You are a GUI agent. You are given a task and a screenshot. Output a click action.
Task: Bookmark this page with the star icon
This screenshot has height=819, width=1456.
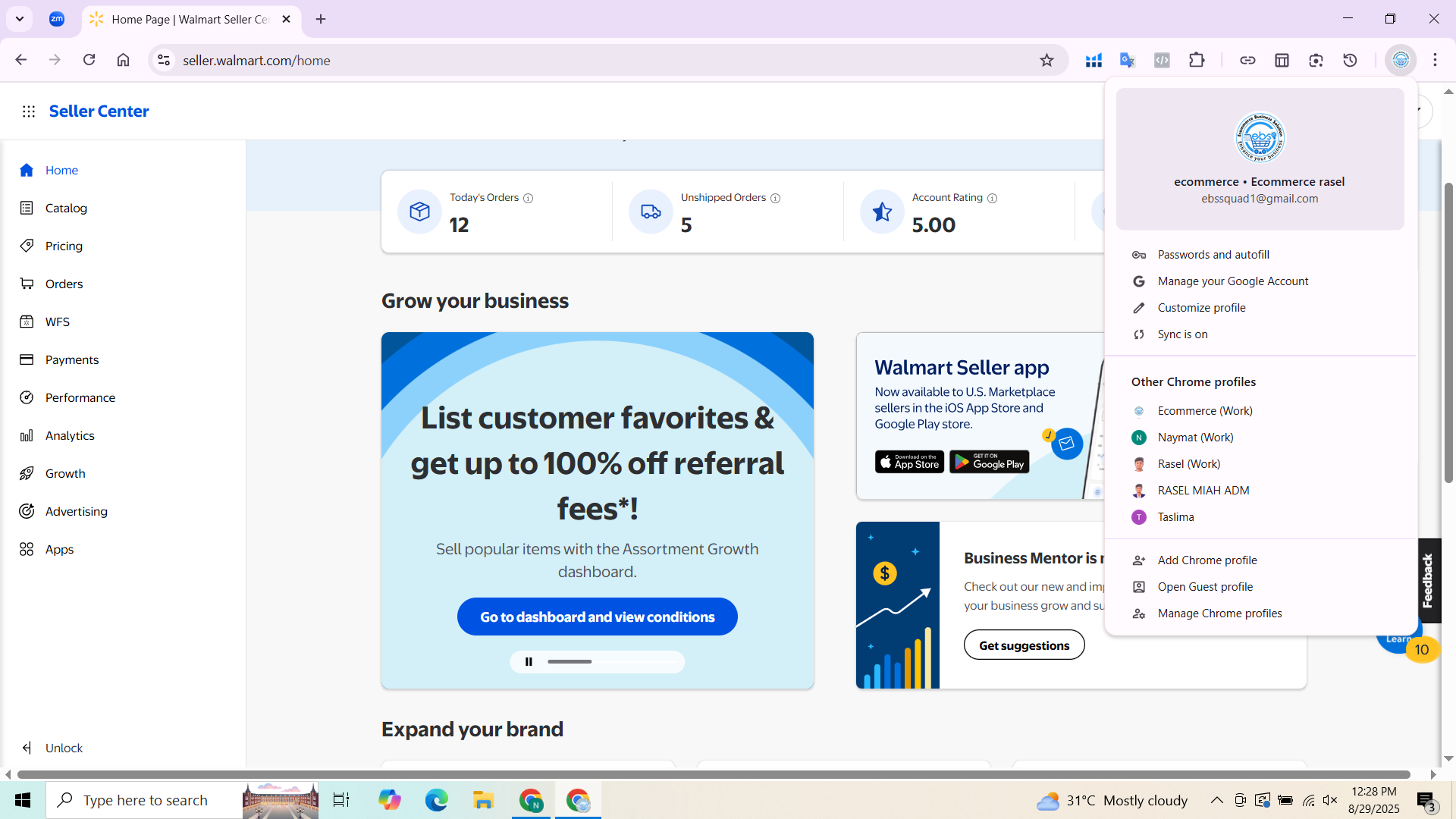[x=1046, y=60]
